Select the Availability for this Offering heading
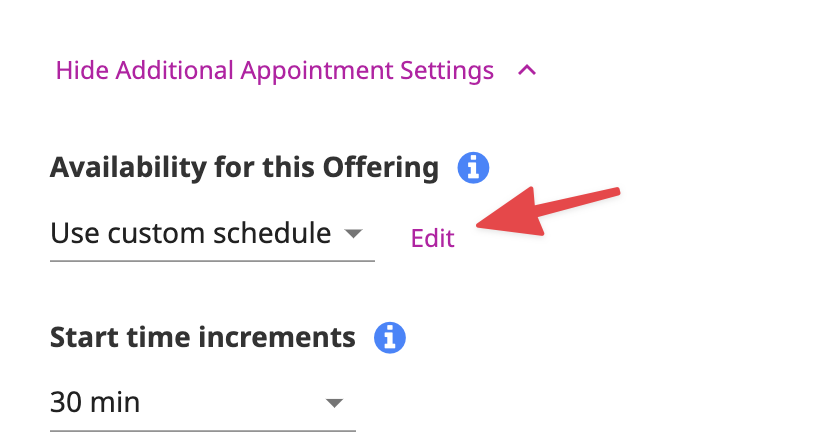Screen dimensions: 824x432 pyautogui.click(x=244, y=168)
